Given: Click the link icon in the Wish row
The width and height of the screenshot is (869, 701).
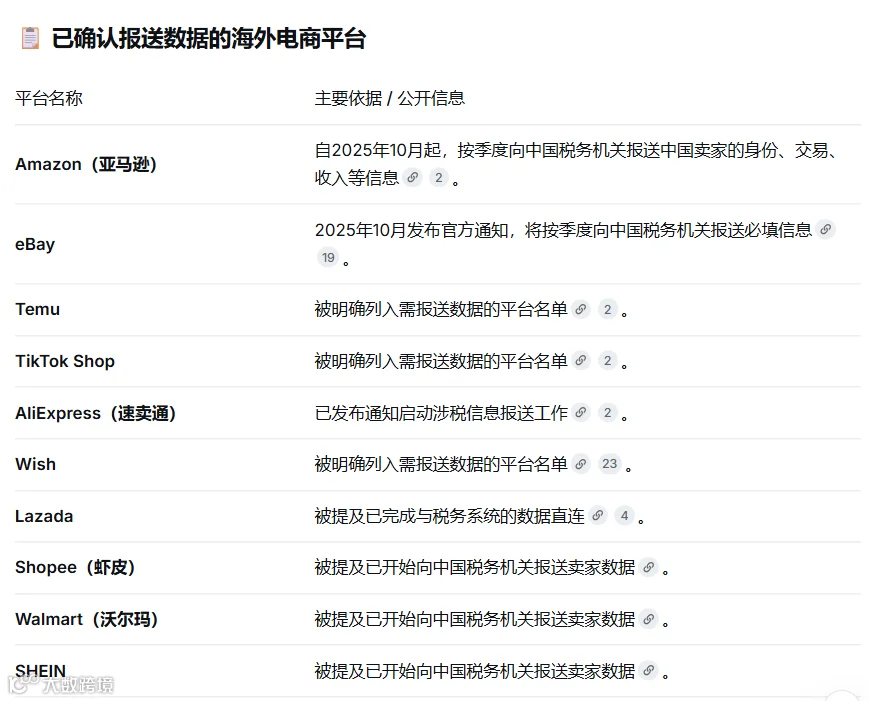Looking at the screenshot, I should tap(581, 464).
